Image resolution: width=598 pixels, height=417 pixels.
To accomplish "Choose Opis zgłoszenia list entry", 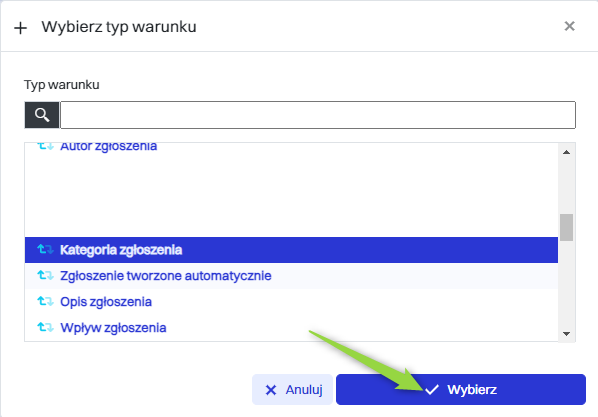I will [291, 302].
